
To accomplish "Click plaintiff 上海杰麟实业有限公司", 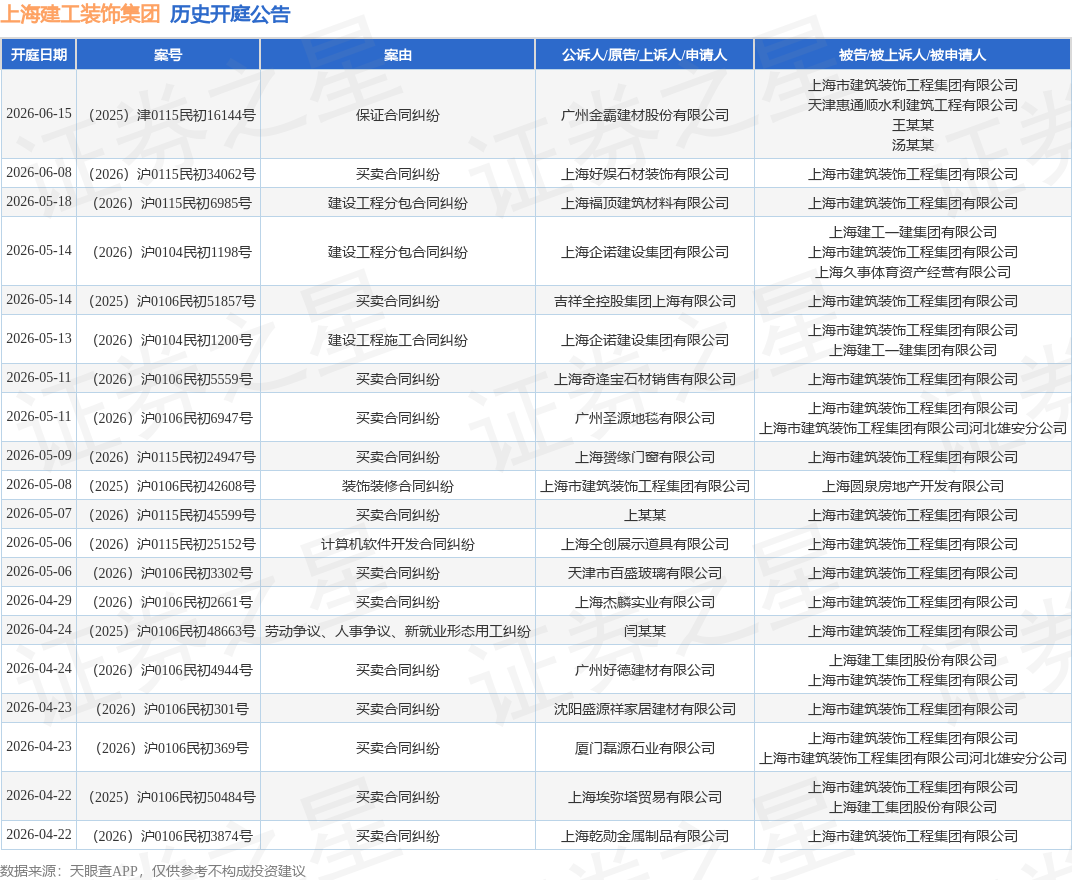I will [x=645, y=602].
